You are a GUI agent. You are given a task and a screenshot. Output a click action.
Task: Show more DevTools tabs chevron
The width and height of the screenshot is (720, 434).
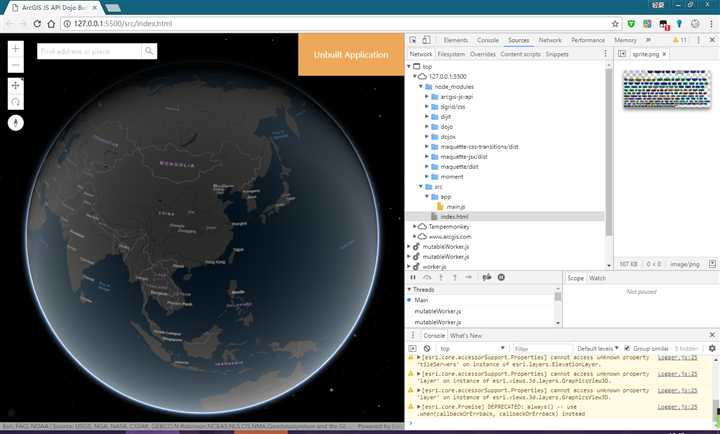click(648, 40)
